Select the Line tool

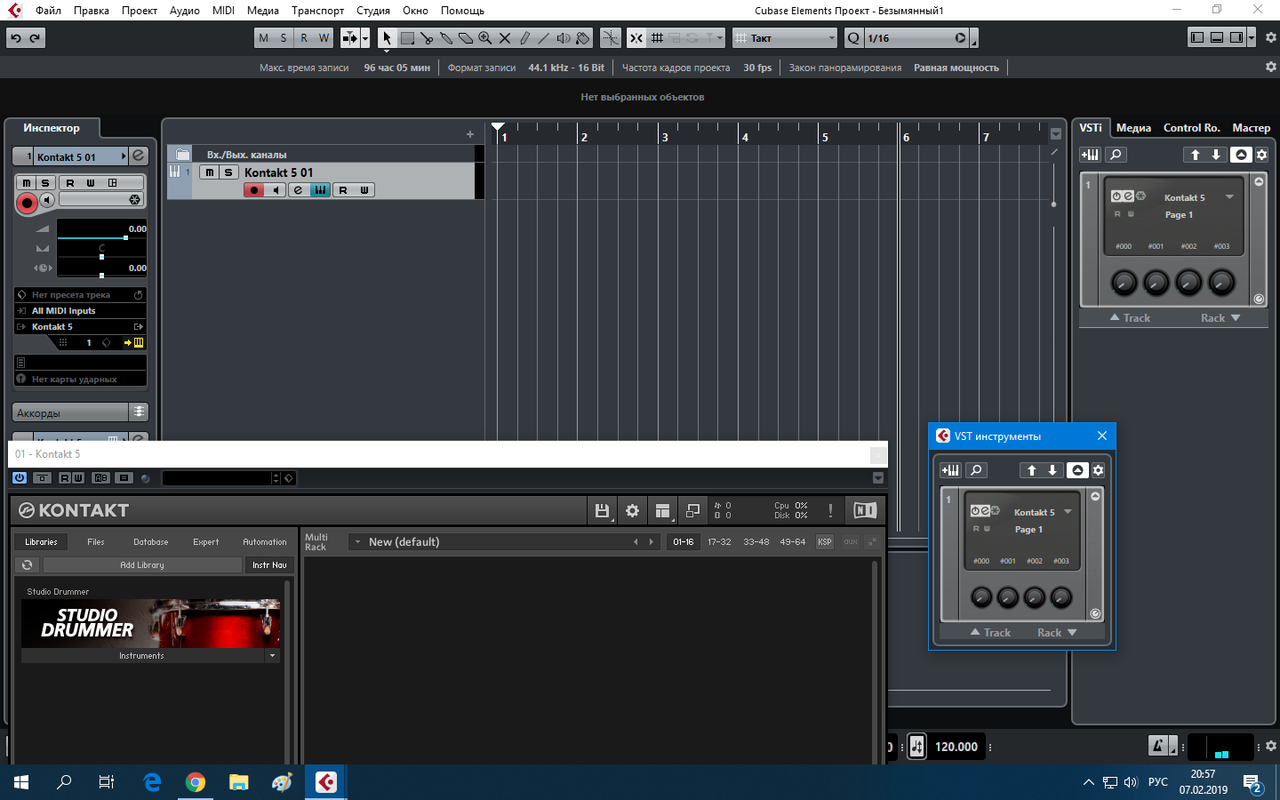[x=543, y=38]
